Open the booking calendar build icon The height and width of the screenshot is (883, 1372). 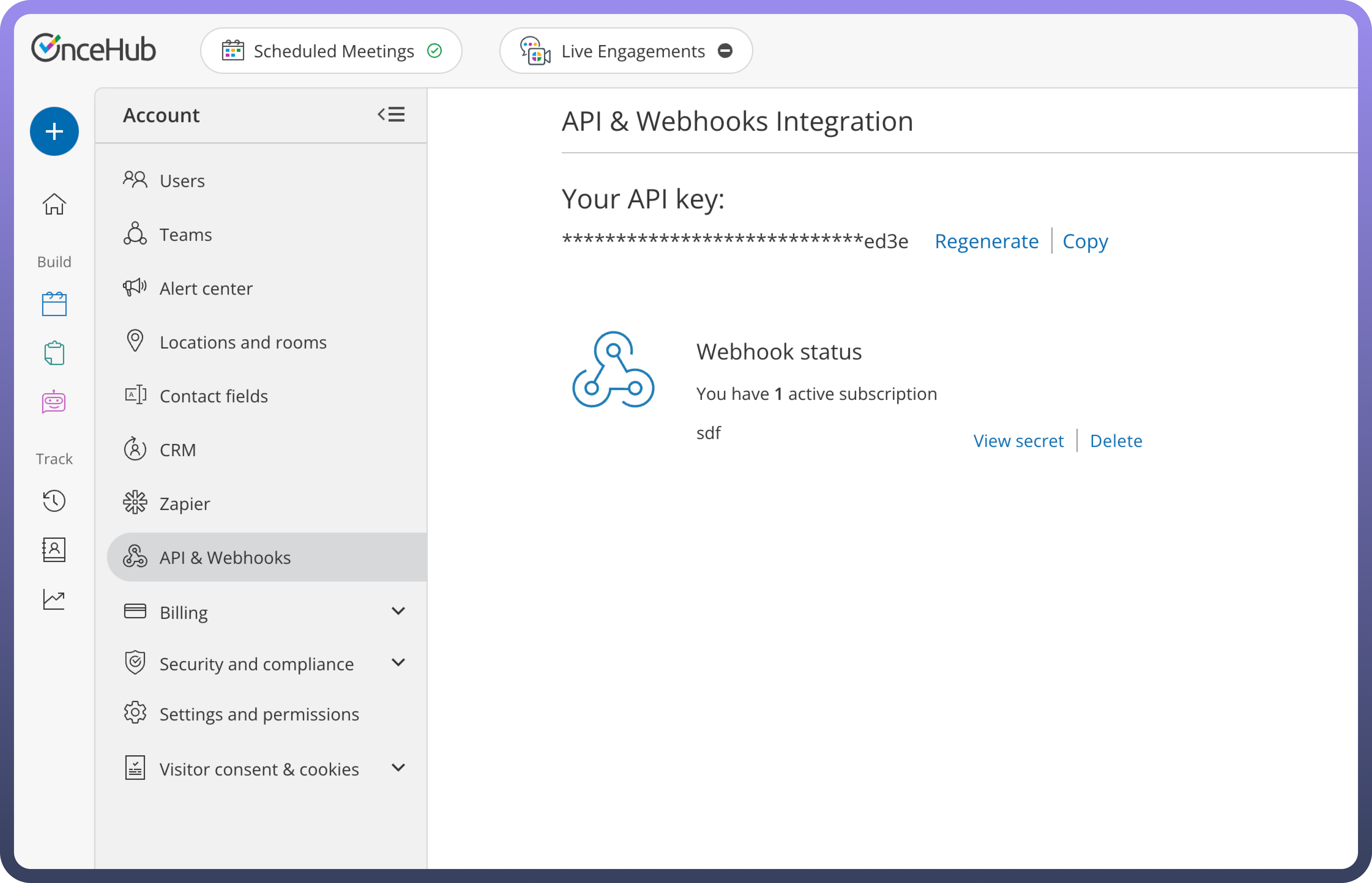pyautogui.click(x=55, y=304)
